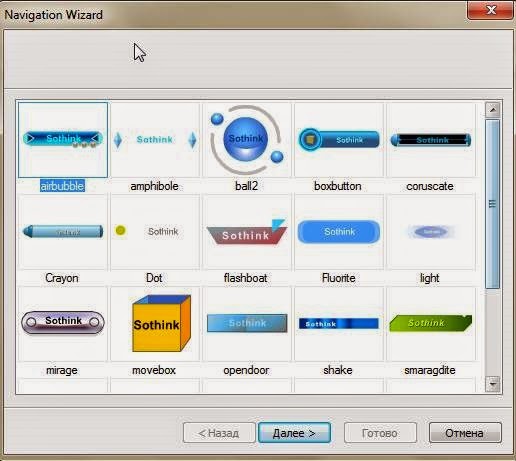Image resolution: width=516 pixels, height=461 pixels.
Task: Close the Navigation Wizard window
Action: (x=490, y=10)
